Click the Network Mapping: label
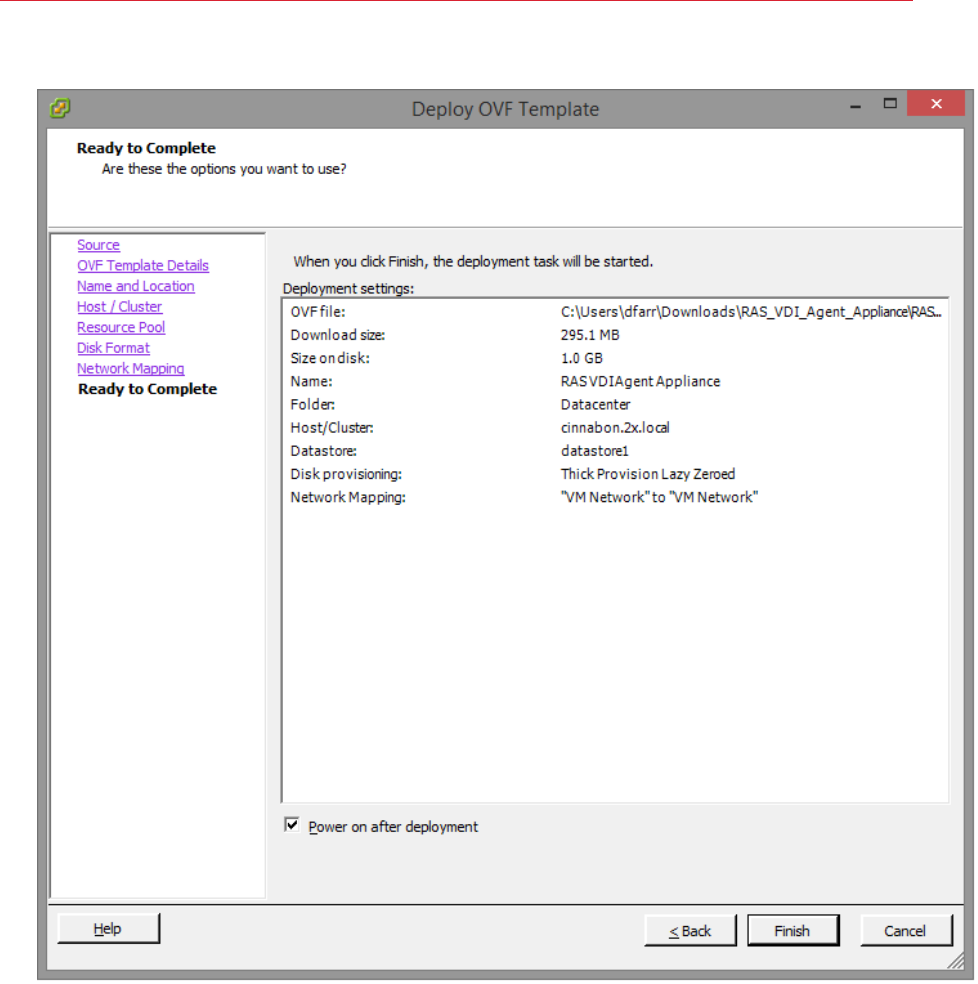 (x=348, y=498)
